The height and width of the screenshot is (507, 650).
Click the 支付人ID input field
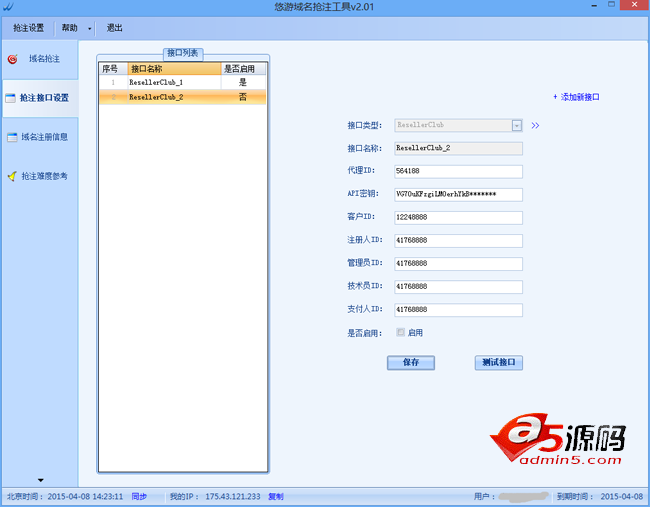pyautogui.click(x=458, y=310)
